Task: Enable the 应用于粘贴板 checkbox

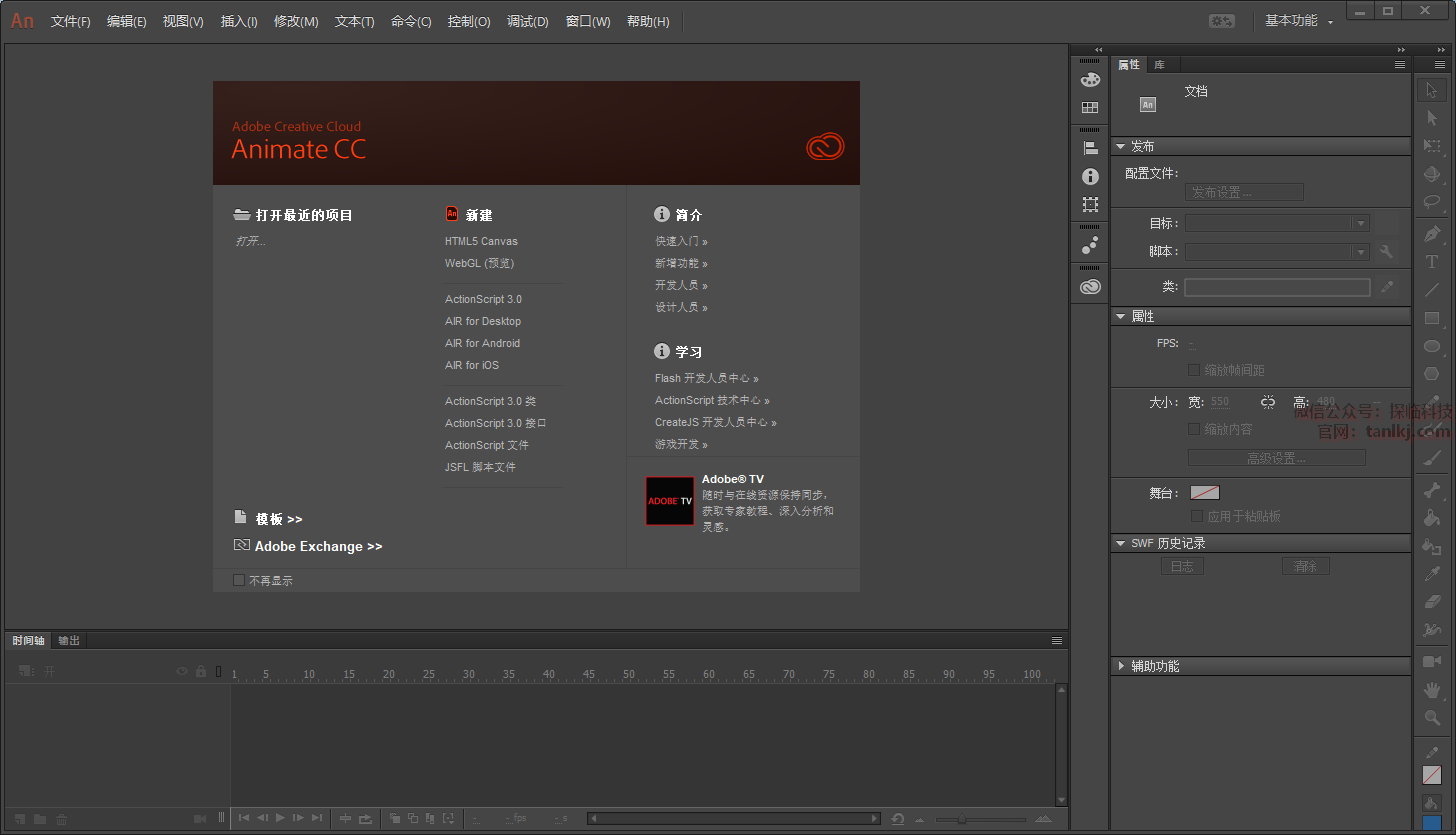Action: 1197,516
